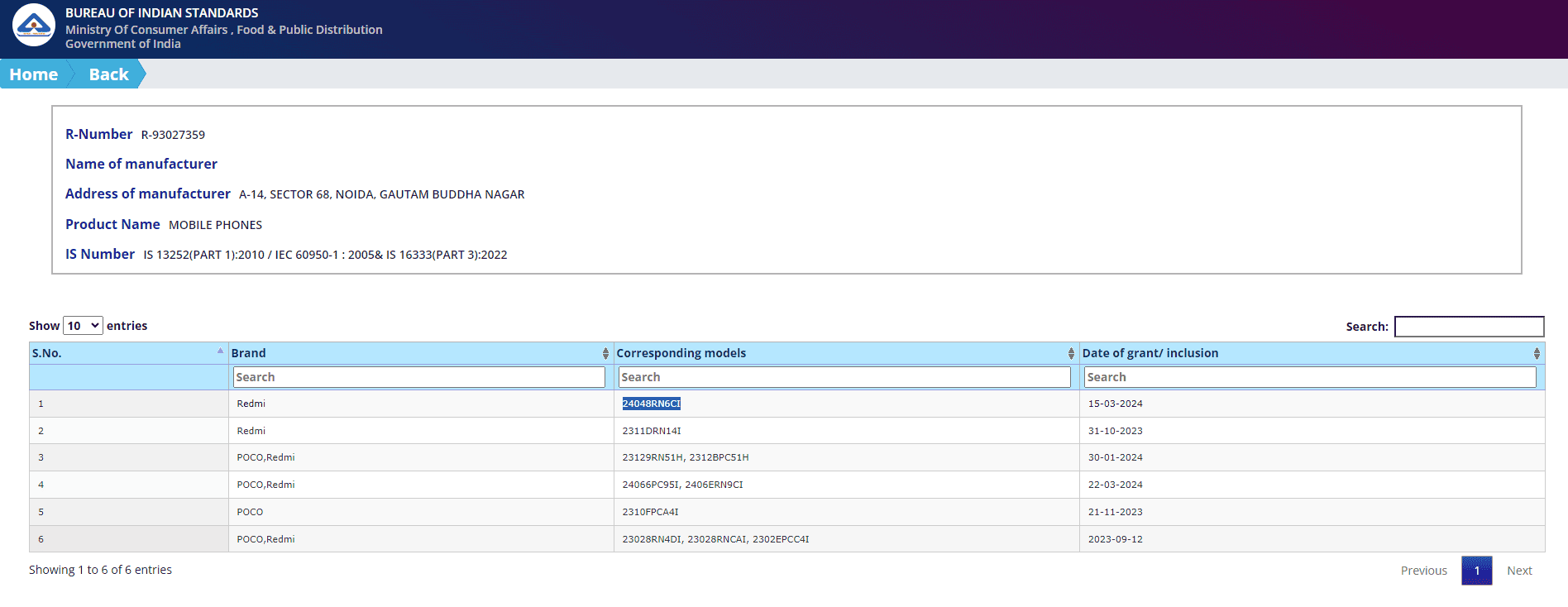The image size is (1568, 607).
Task: Click model cell 2311DRN14I
Action: [x=652, y=431]
